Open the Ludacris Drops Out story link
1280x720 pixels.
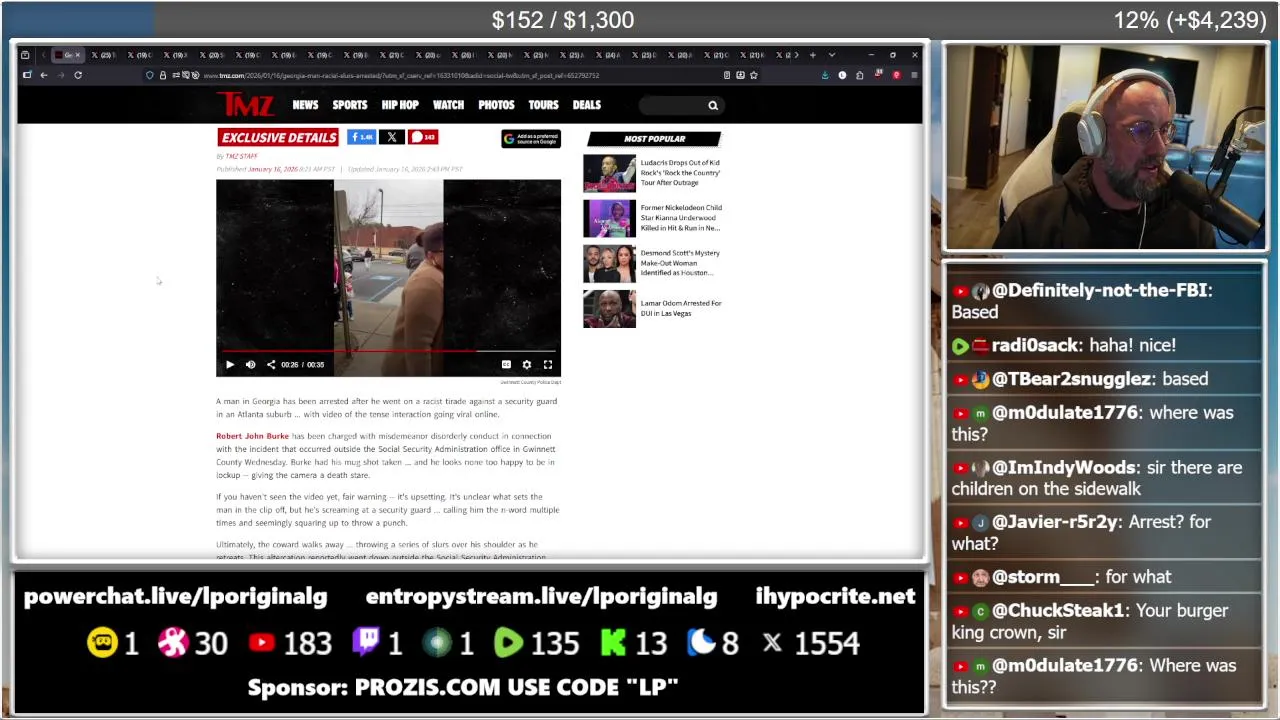click(x=680, y=172)
